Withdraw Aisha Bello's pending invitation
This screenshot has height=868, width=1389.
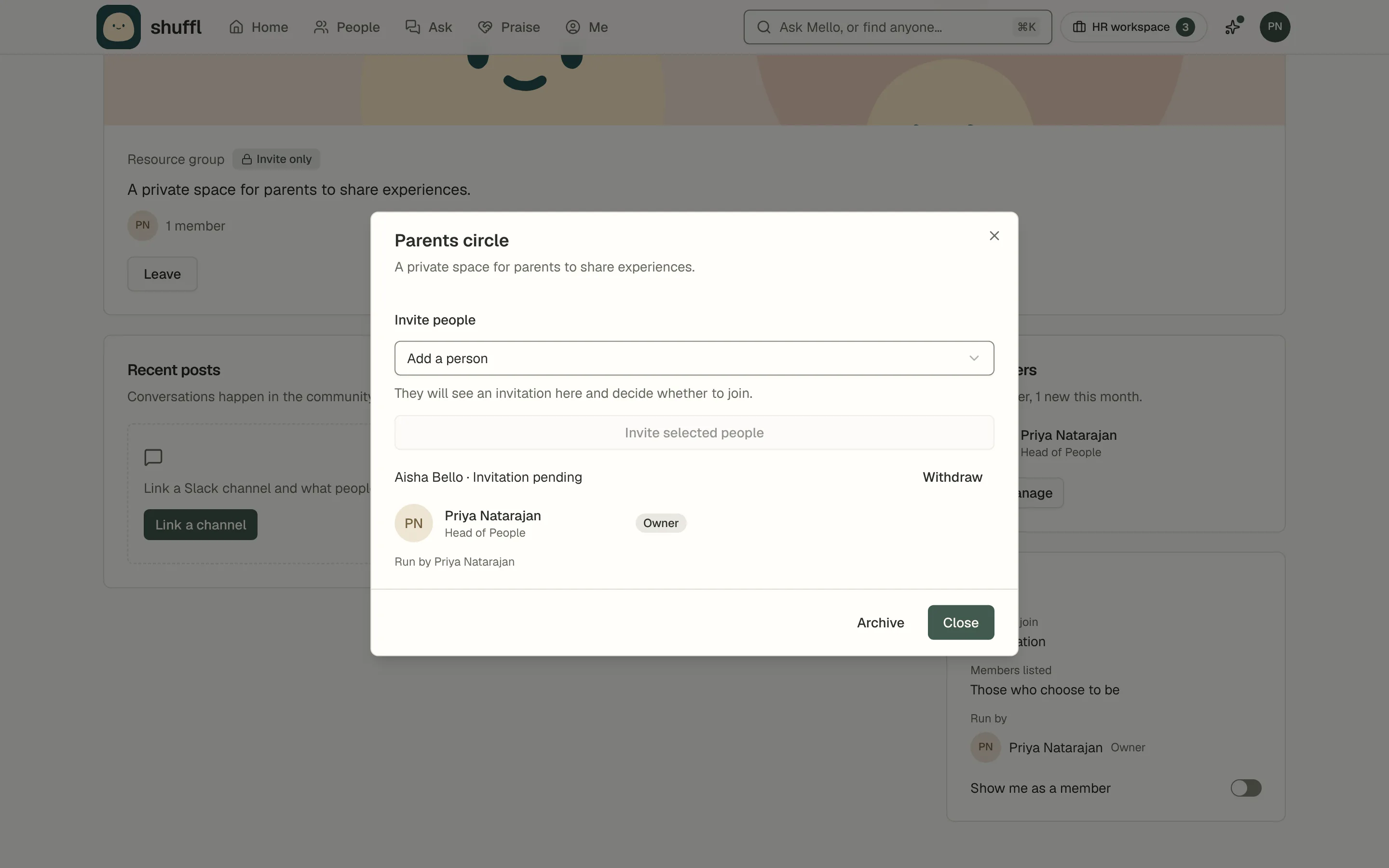(x=952, y=477)
